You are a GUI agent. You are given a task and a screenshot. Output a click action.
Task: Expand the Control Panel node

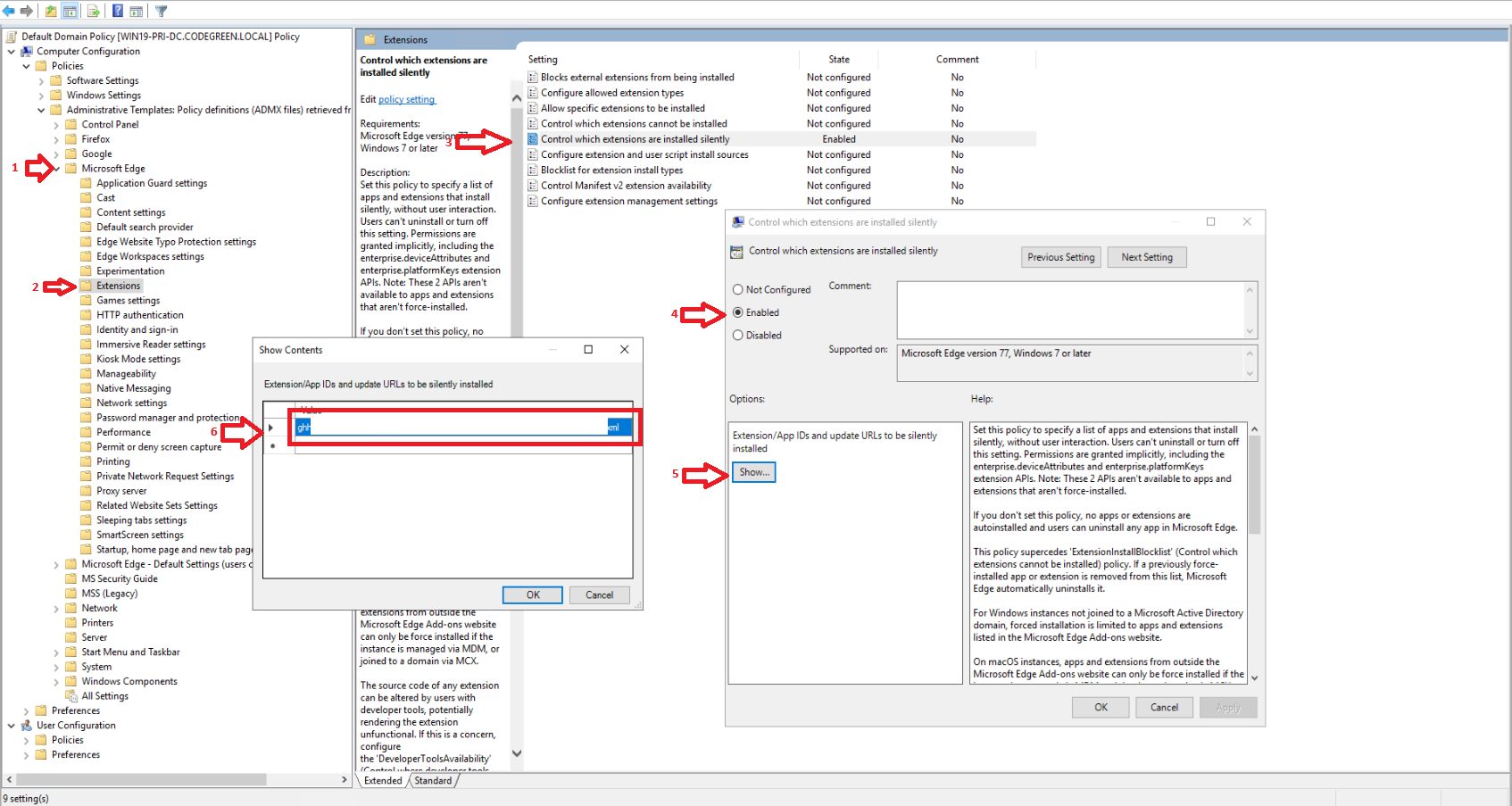pos(56,125)
